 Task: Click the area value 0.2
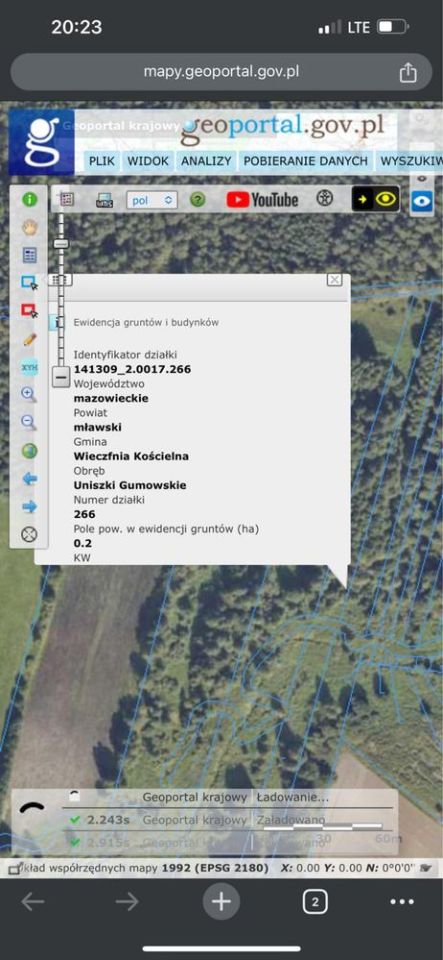click(x=82, y=543)
